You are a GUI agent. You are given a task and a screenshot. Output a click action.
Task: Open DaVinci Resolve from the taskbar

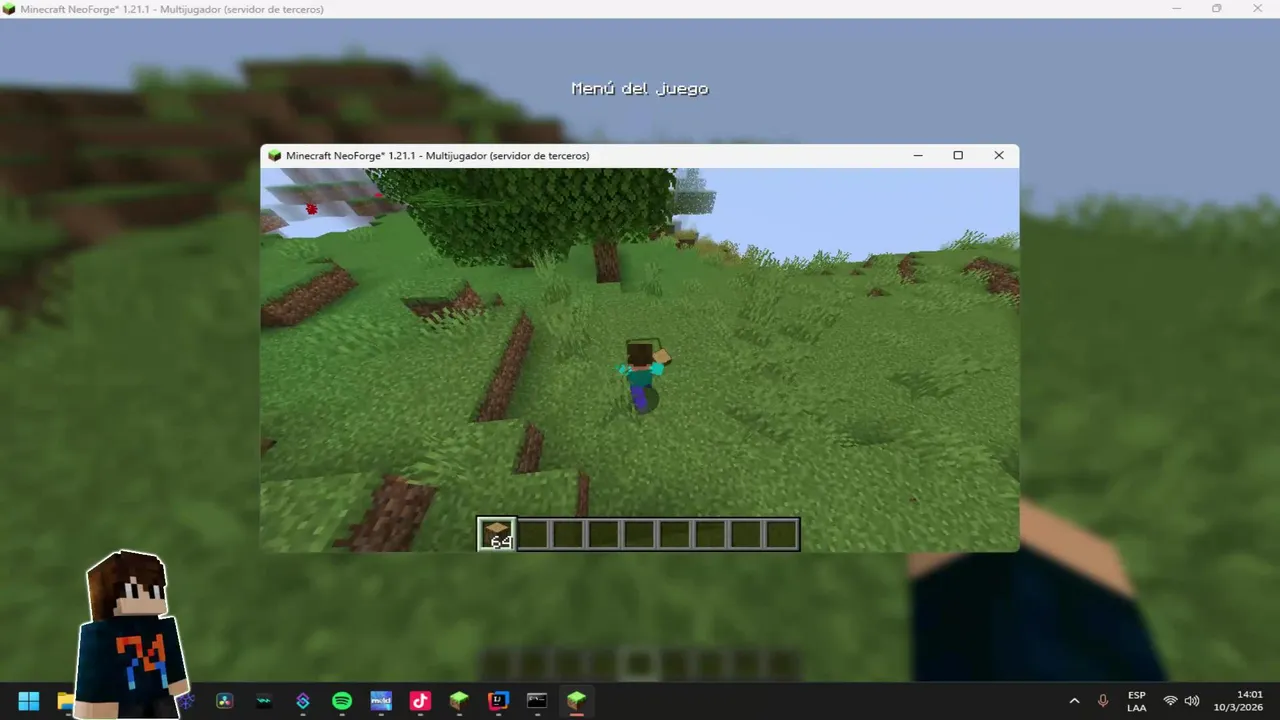tap(225, 701)
